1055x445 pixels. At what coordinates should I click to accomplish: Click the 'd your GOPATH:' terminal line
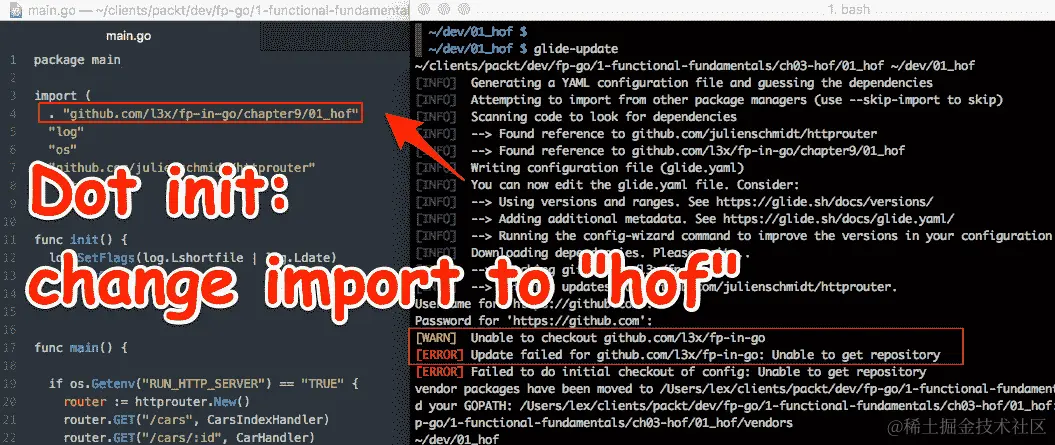click(x=735, y=406)
